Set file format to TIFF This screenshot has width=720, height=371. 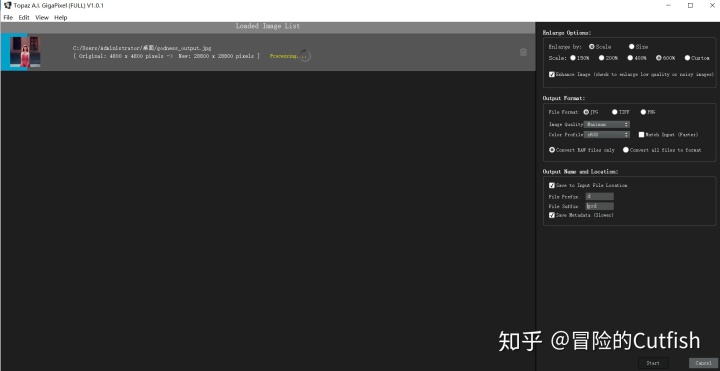click(614, 112)
